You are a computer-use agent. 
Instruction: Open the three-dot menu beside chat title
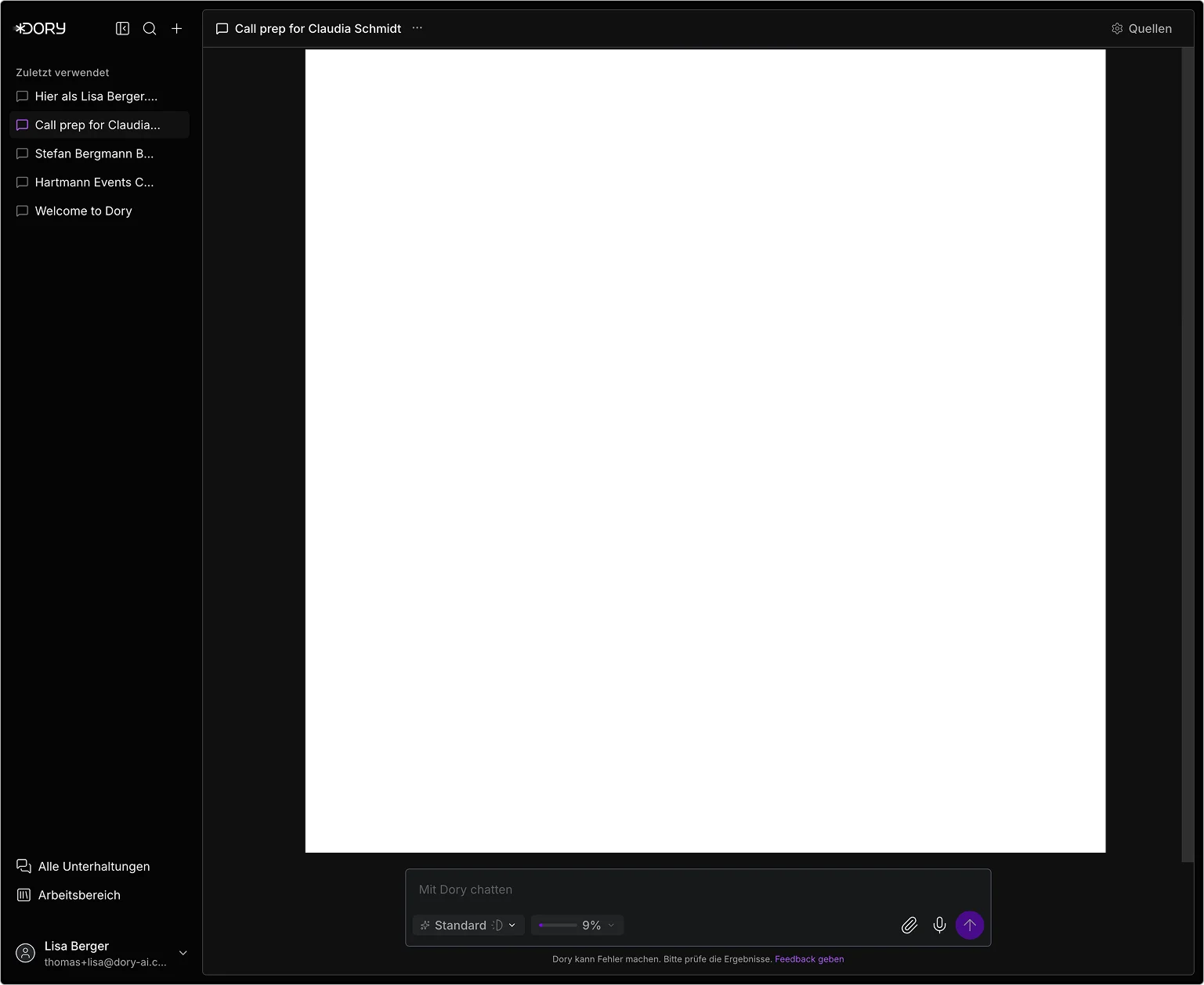418,28
